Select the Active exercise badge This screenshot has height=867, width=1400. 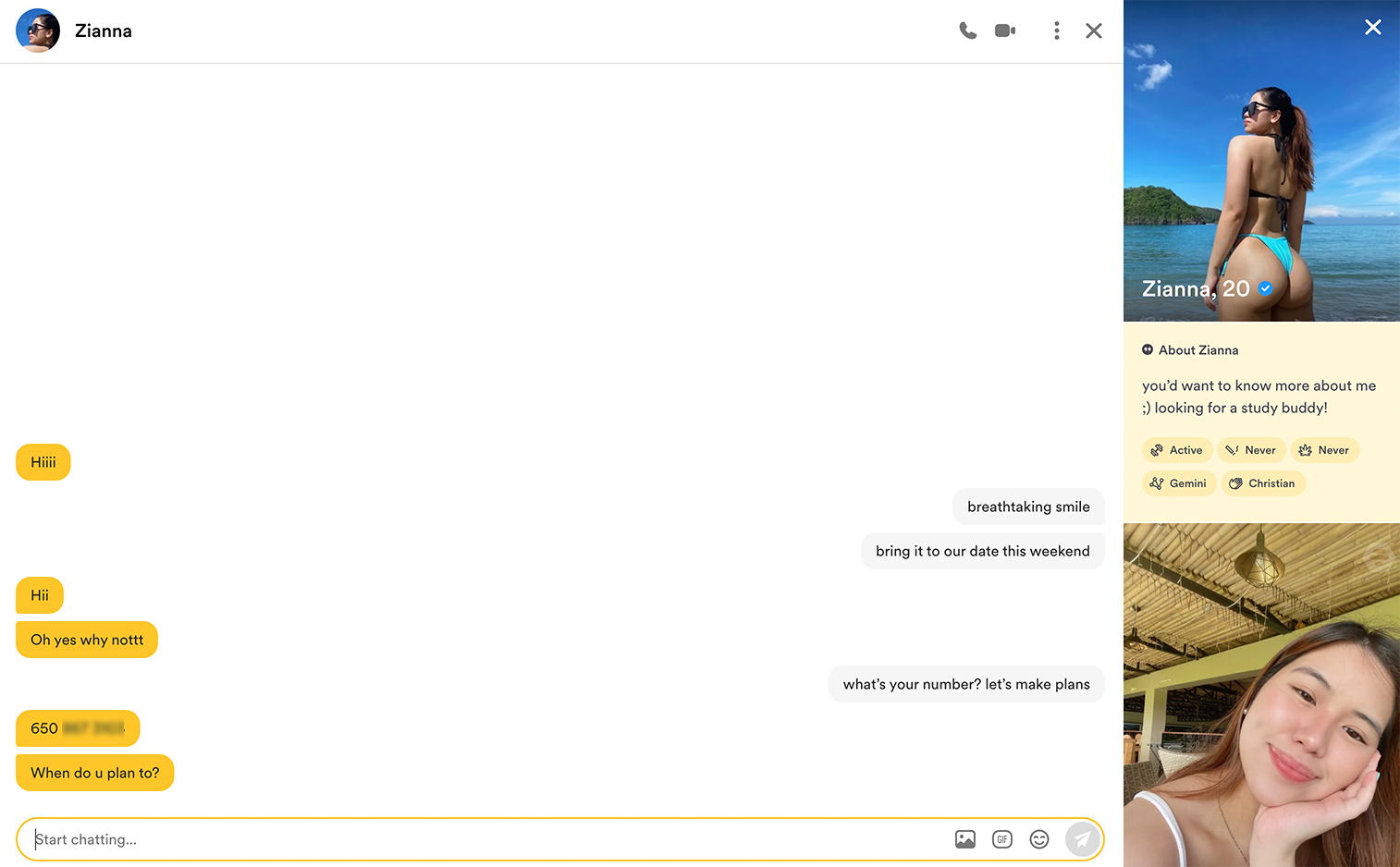click(1177, 450)
